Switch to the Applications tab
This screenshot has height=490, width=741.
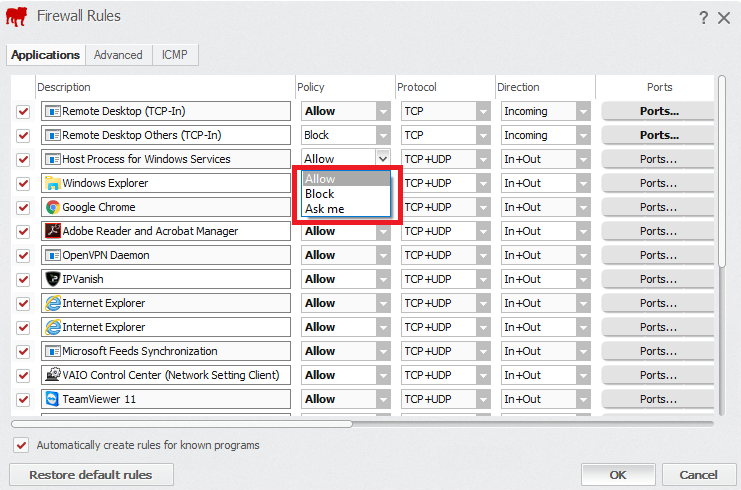tap(45, 55)
